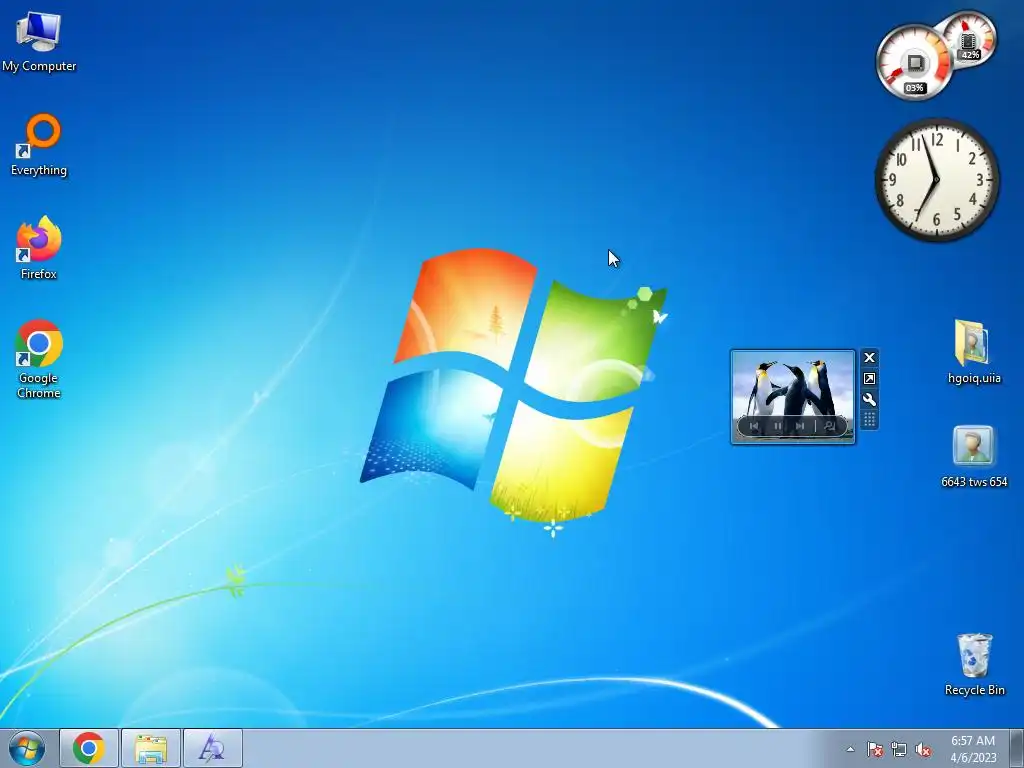
Task: Open Action Center flag tray icon
Action: [874, 749]
